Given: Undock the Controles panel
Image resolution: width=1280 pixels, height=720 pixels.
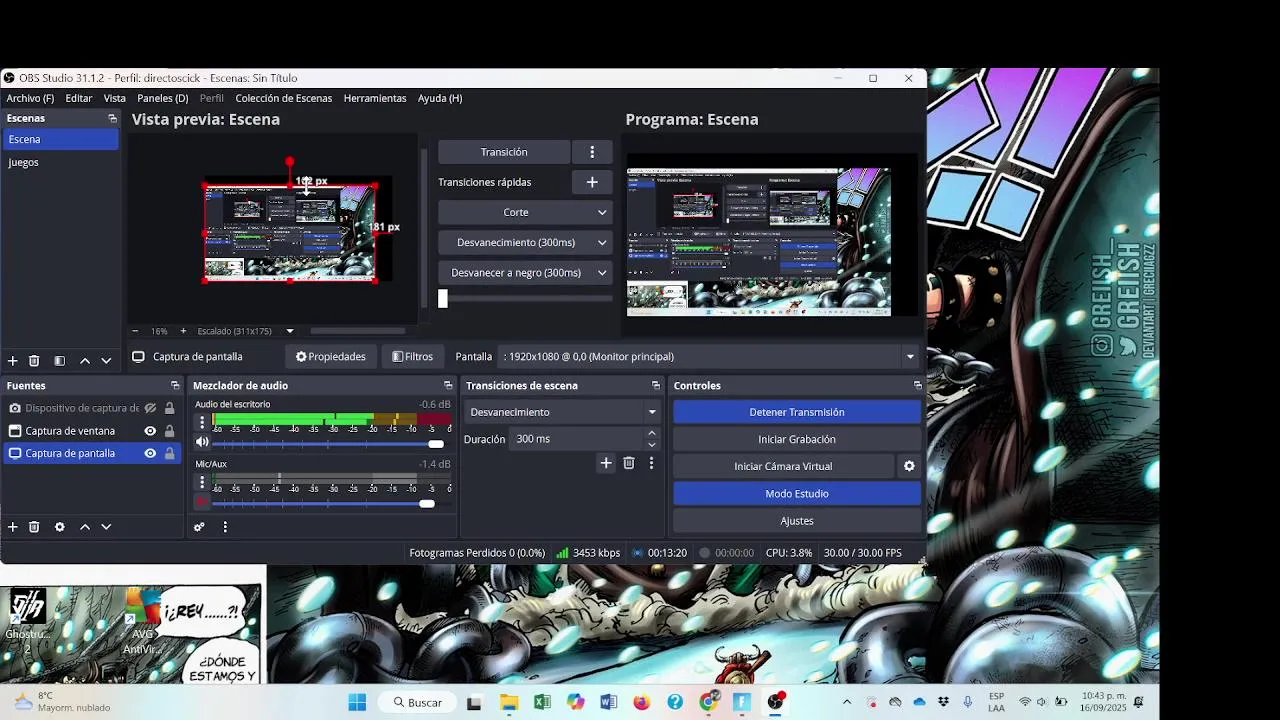Looking at the screenshot, I should (917, 385).
